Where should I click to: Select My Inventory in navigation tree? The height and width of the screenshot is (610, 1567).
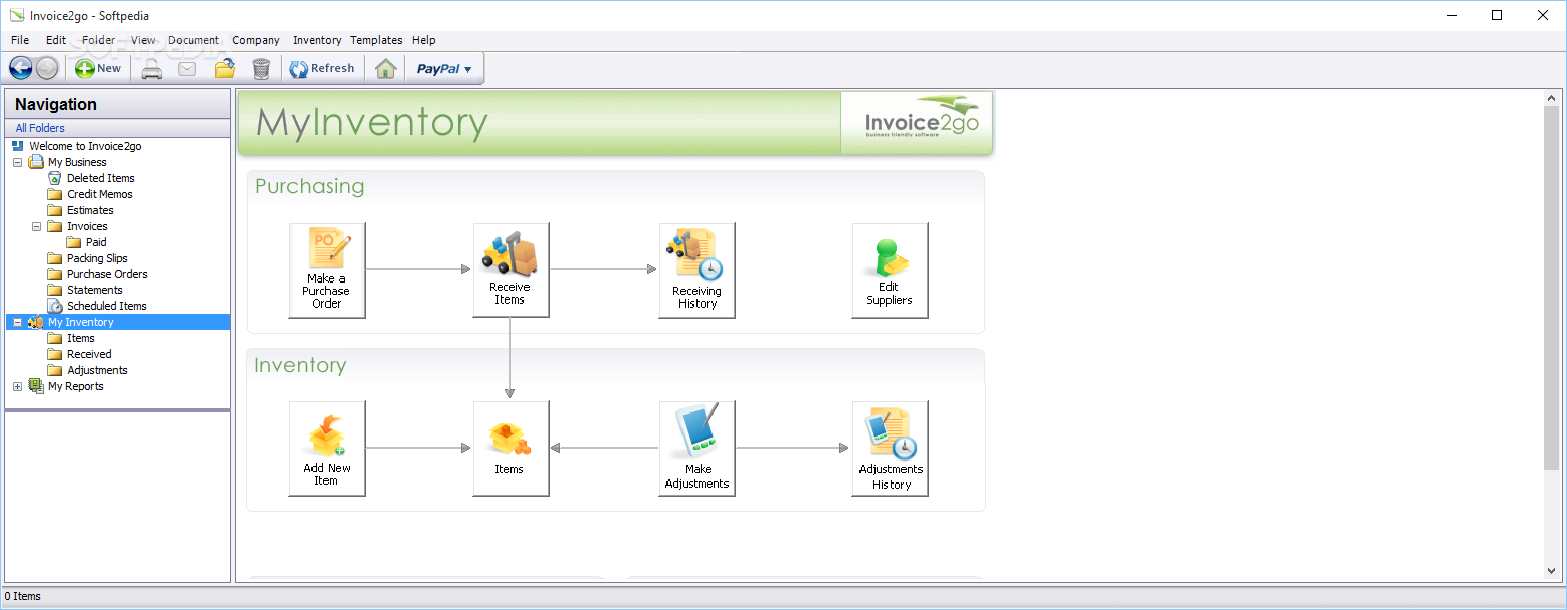[80, 322]
